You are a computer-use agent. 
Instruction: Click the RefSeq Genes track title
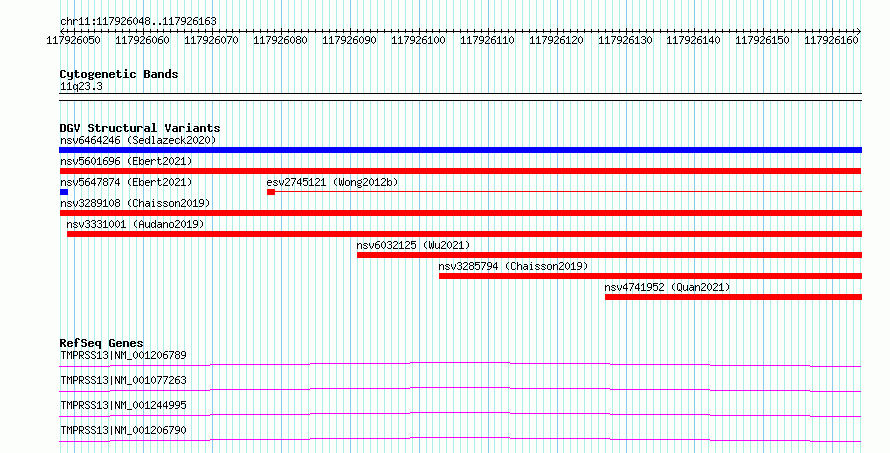[x=101, y=343]
